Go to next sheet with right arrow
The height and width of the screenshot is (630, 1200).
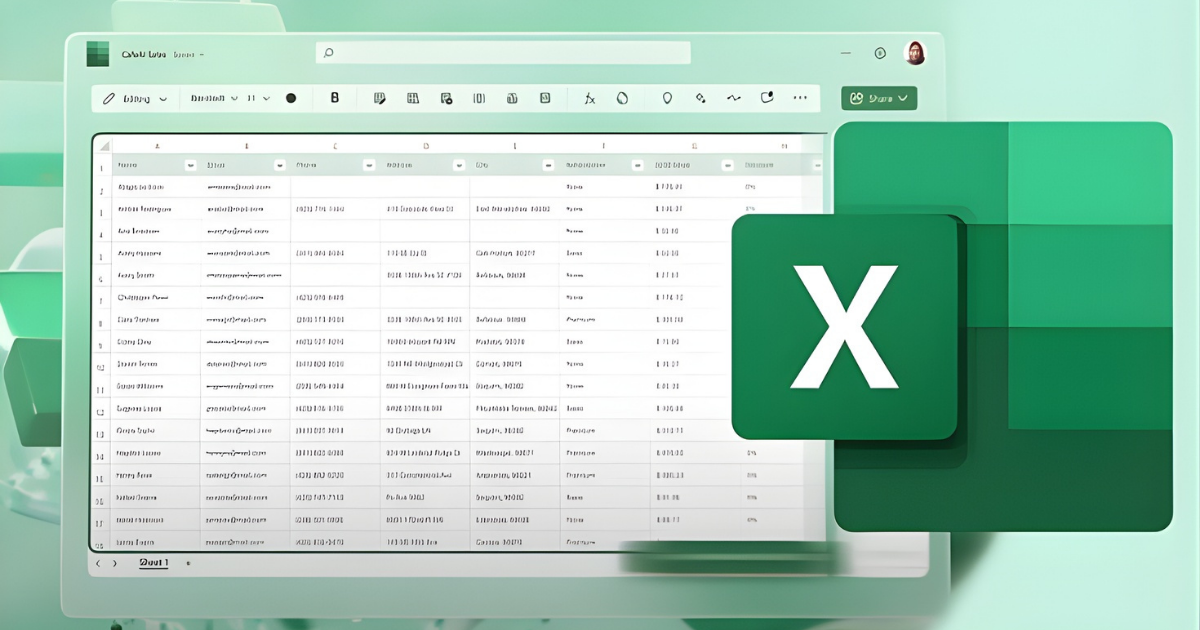(x=115, y=564)
